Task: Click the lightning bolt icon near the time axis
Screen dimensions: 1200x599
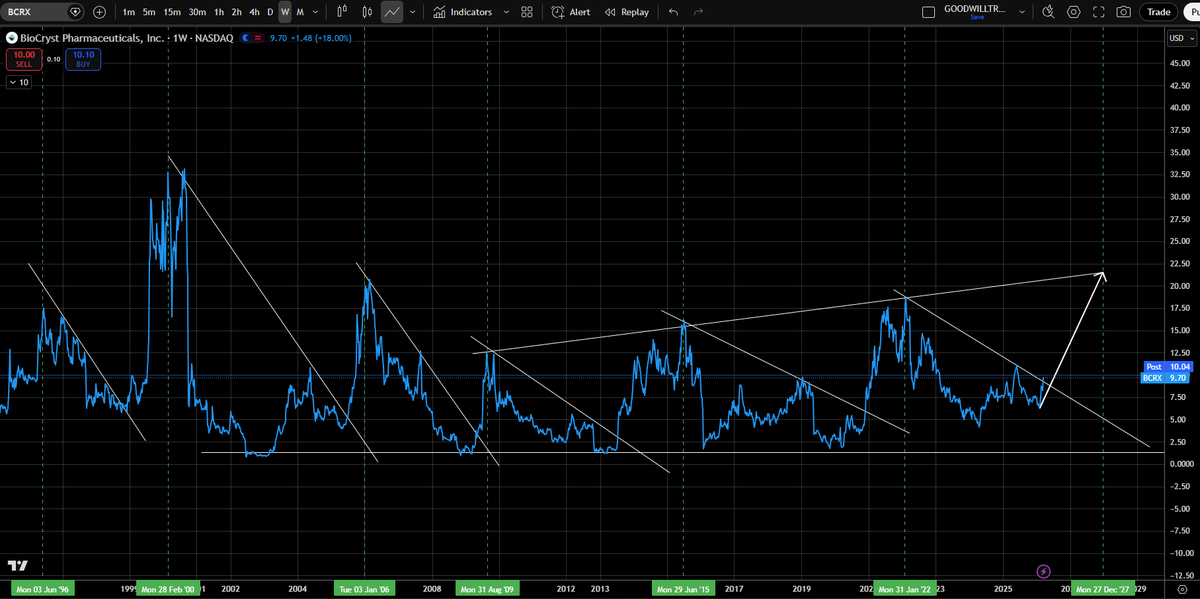Action: (1044, 571)
